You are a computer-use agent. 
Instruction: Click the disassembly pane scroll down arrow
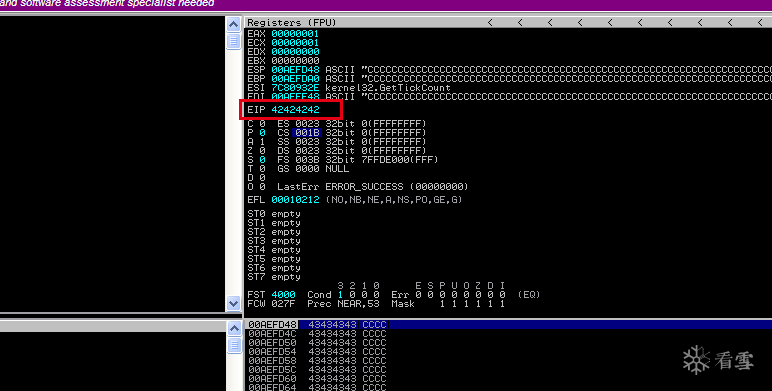(233, 303)
